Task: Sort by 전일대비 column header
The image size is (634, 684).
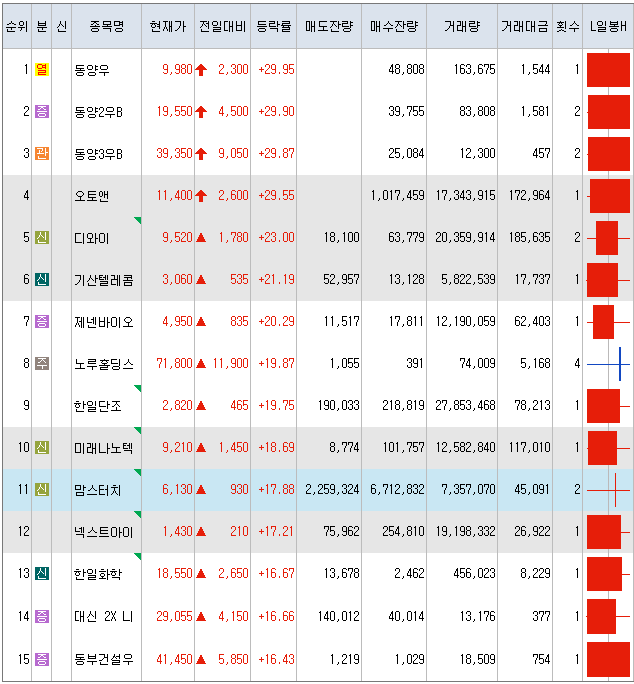Action: (223, 27)
